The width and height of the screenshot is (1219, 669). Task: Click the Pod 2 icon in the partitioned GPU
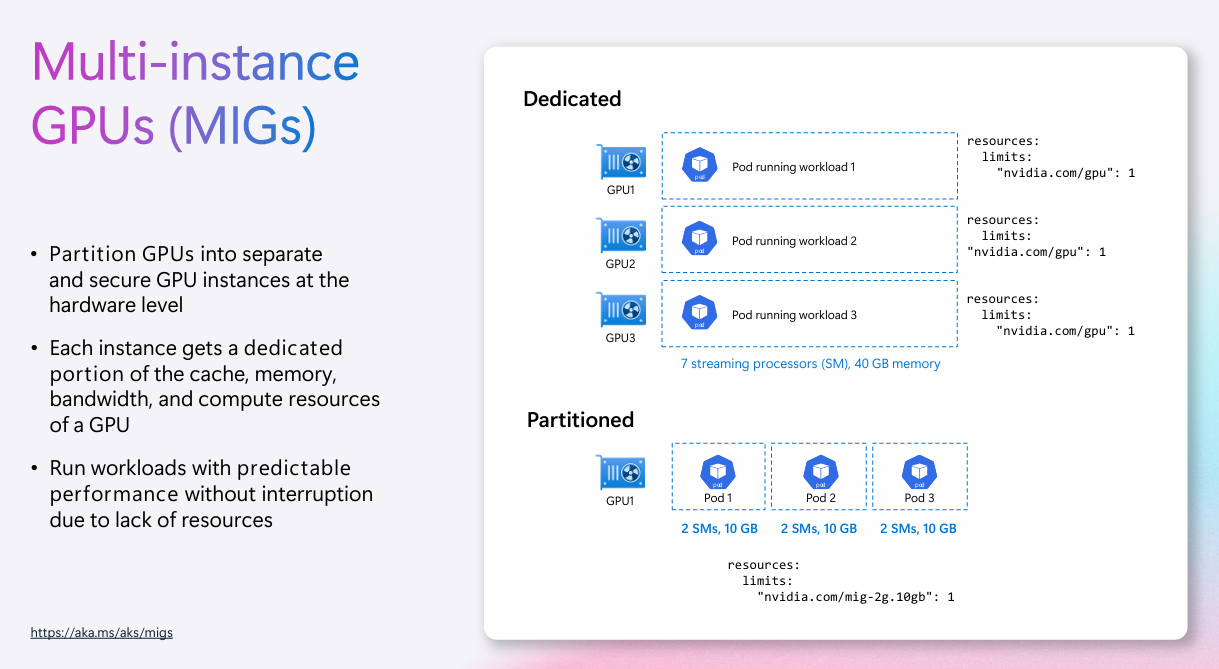click(x=820, y=472)
